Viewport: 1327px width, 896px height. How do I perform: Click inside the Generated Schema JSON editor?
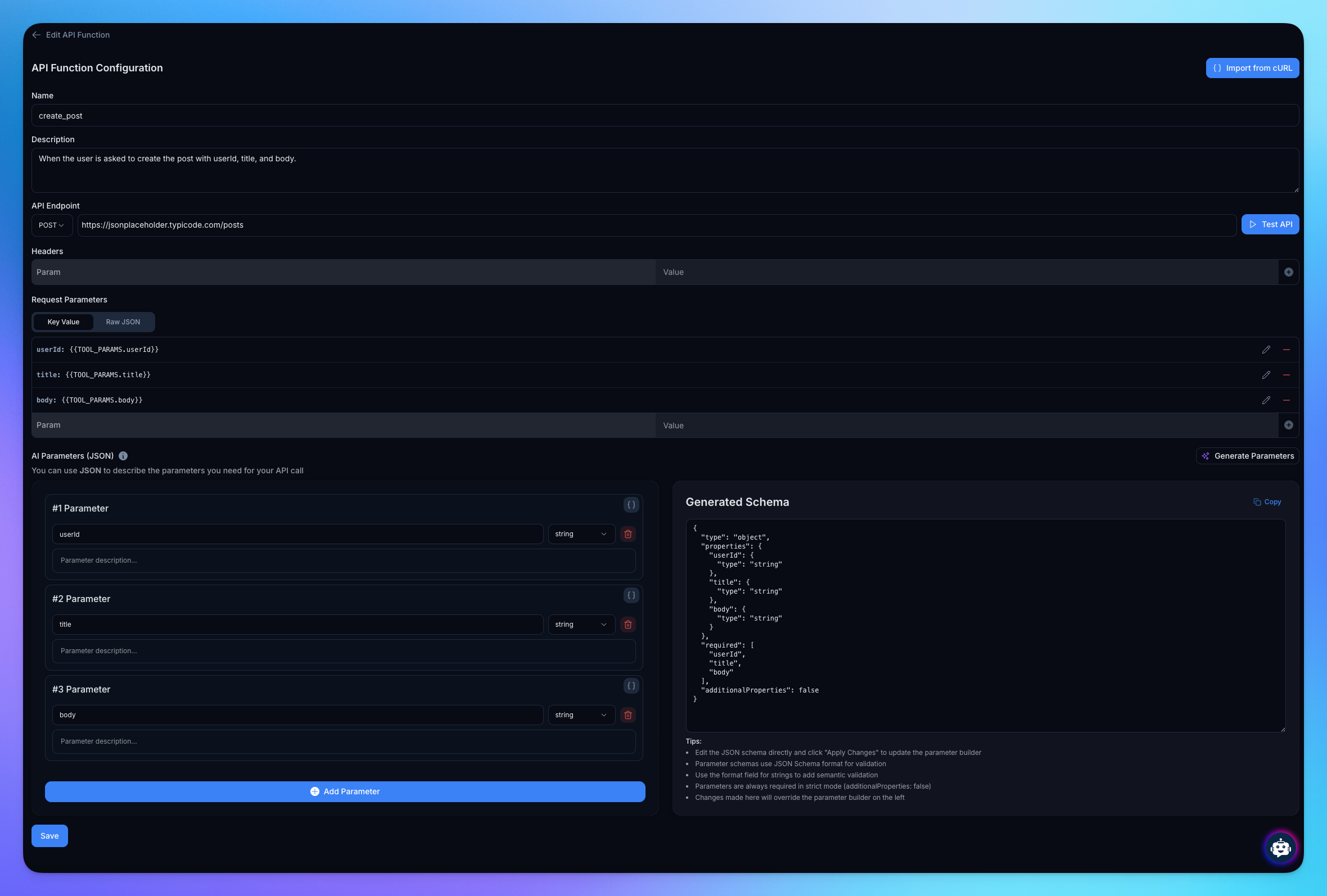click(x=985, y=626)
